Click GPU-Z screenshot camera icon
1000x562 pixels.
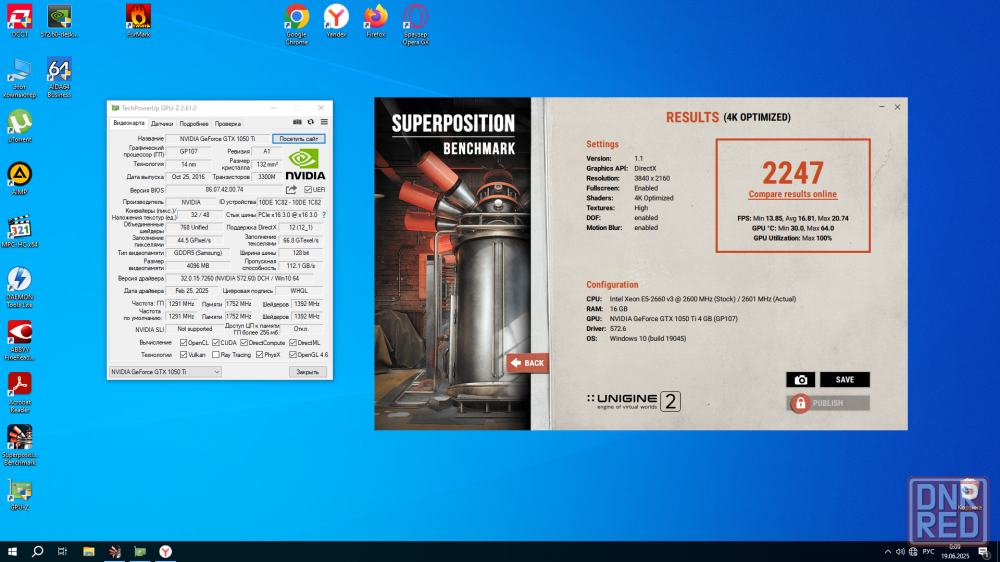coord(297,122)
